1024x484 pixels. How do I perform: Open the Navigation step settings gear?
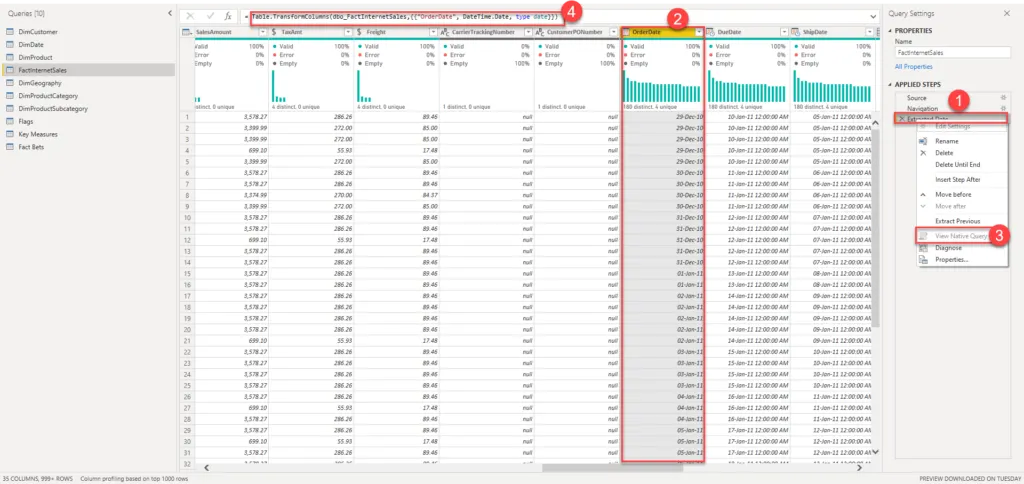[1003, 108]
